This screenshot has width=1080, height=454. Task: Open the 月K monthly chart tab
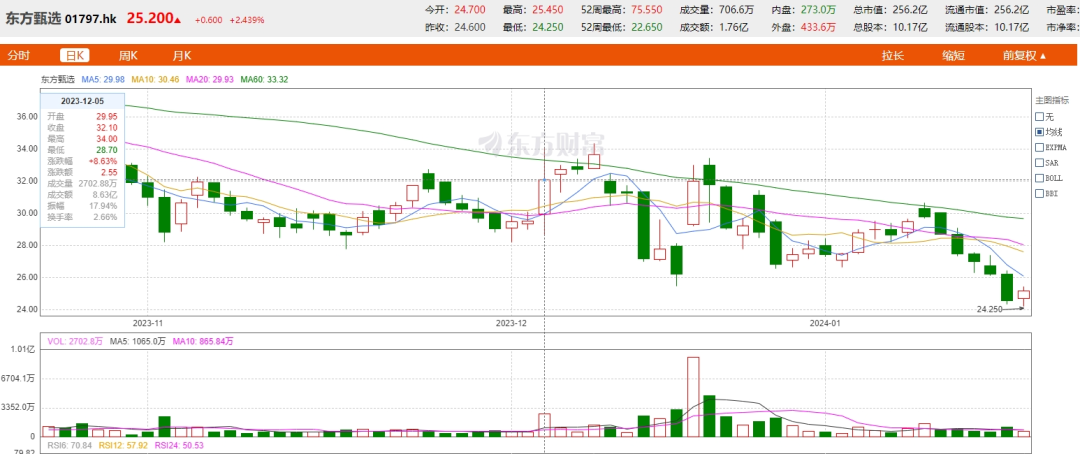click(x=182, y=56)
